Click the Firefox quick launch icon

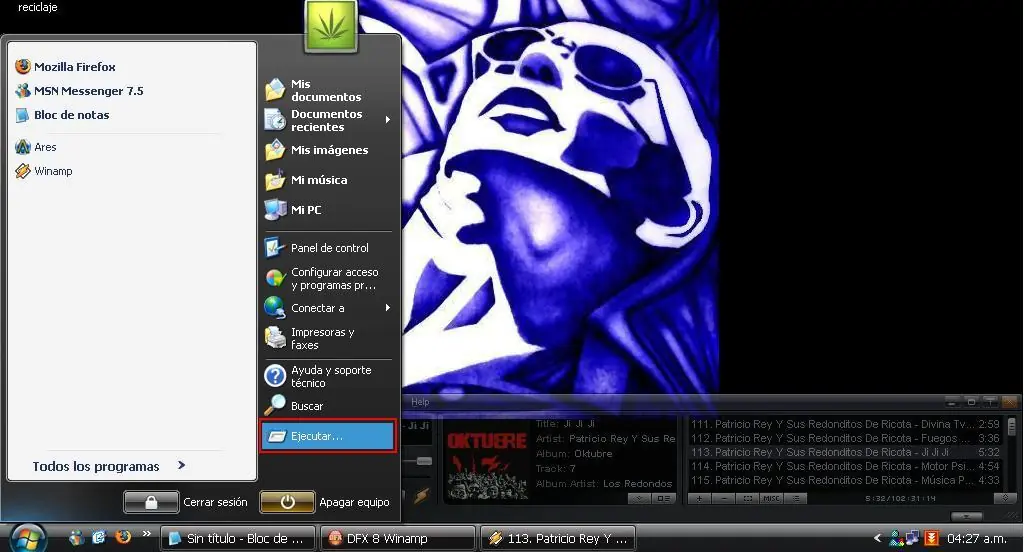point(123,537)
